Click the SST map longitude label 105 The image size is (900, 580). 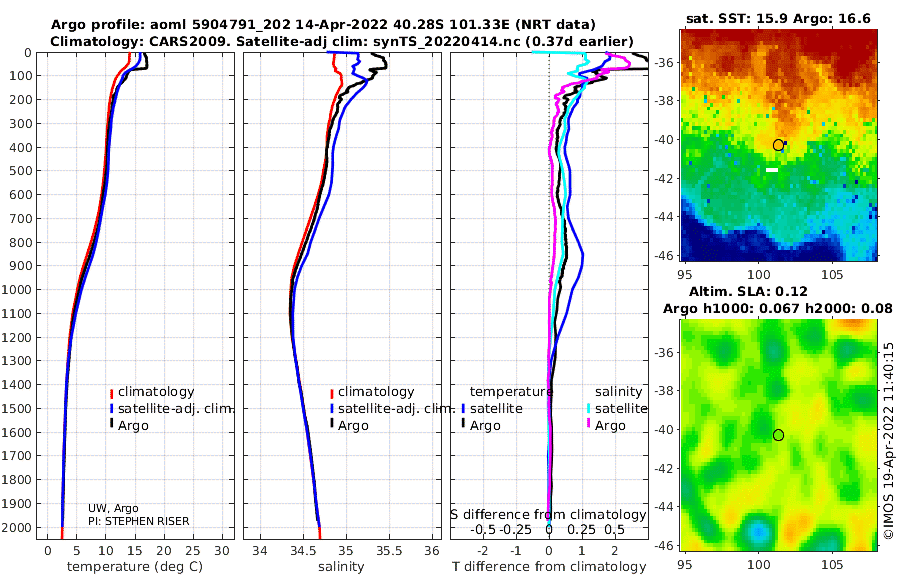[x=832, y=275]
